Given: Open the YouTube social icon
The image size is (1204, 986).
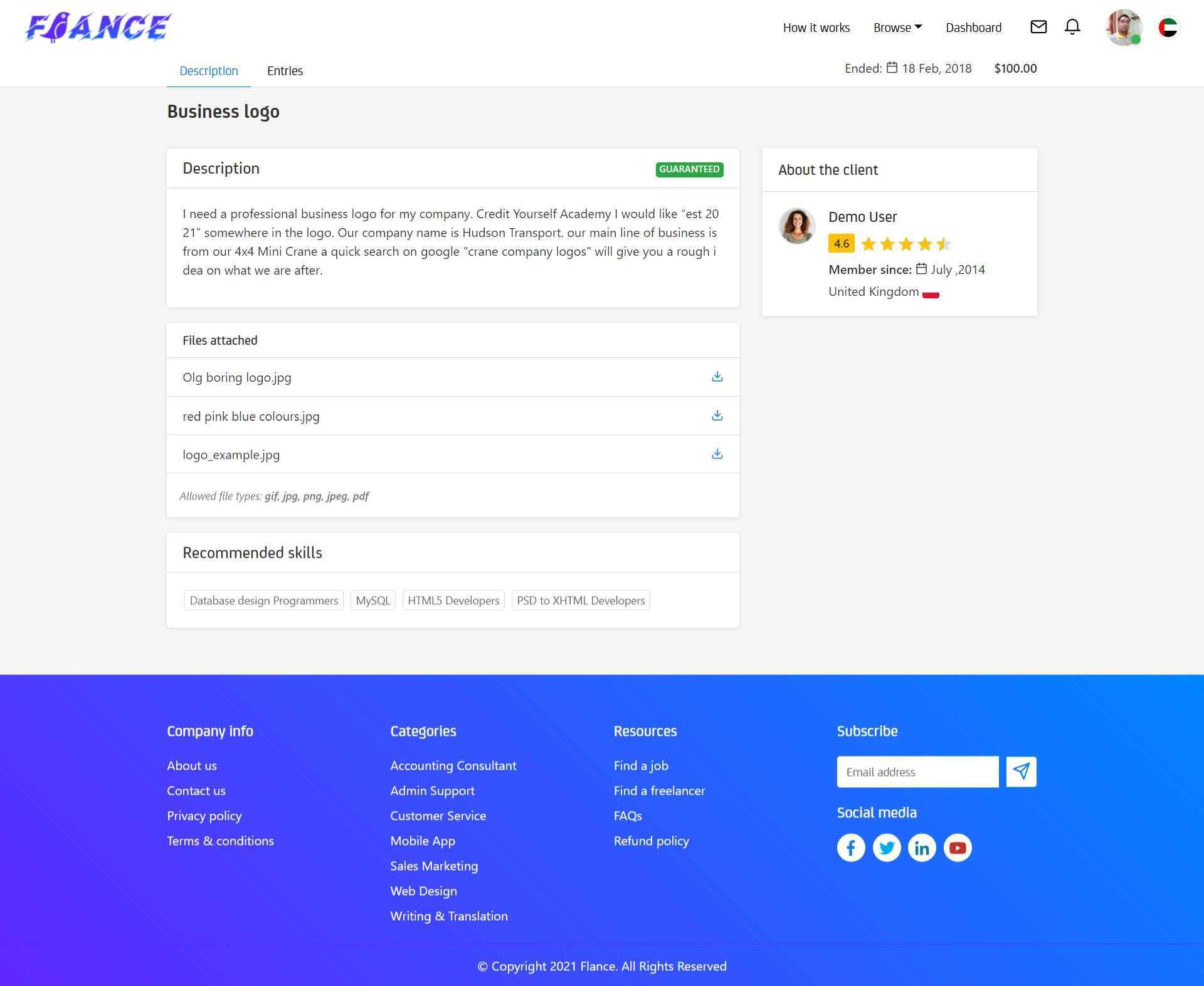Looking at the screenshot, I should coord(958,847).
